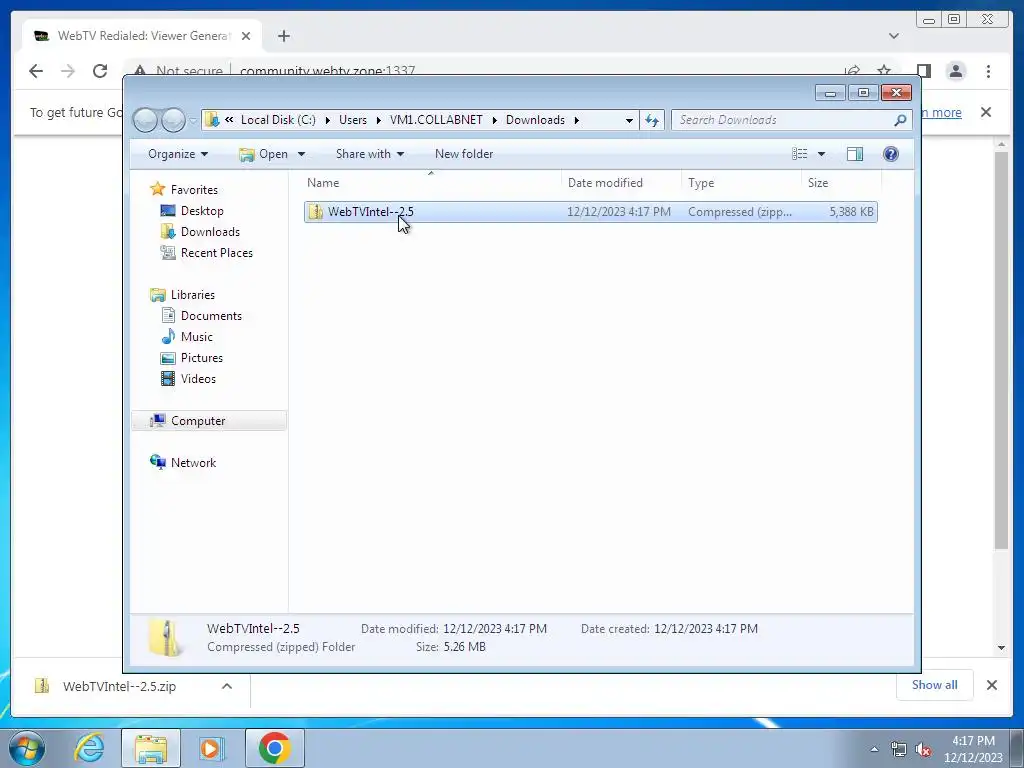Click Downloads in address breadcrumb
1024x768 pixels.
[x=535, y=120]
